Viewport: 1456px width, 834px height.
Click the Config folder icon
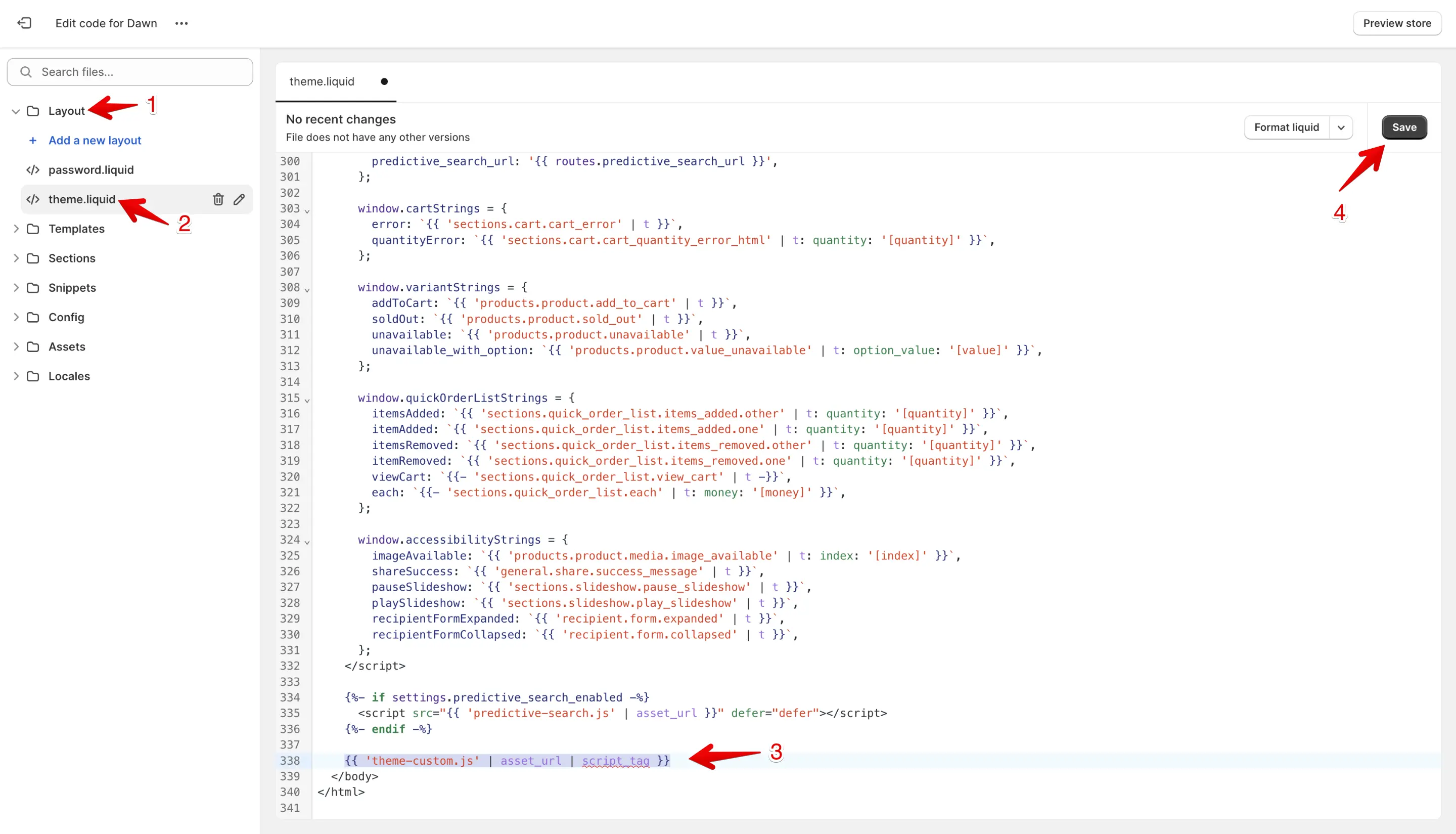pos(33,317)
